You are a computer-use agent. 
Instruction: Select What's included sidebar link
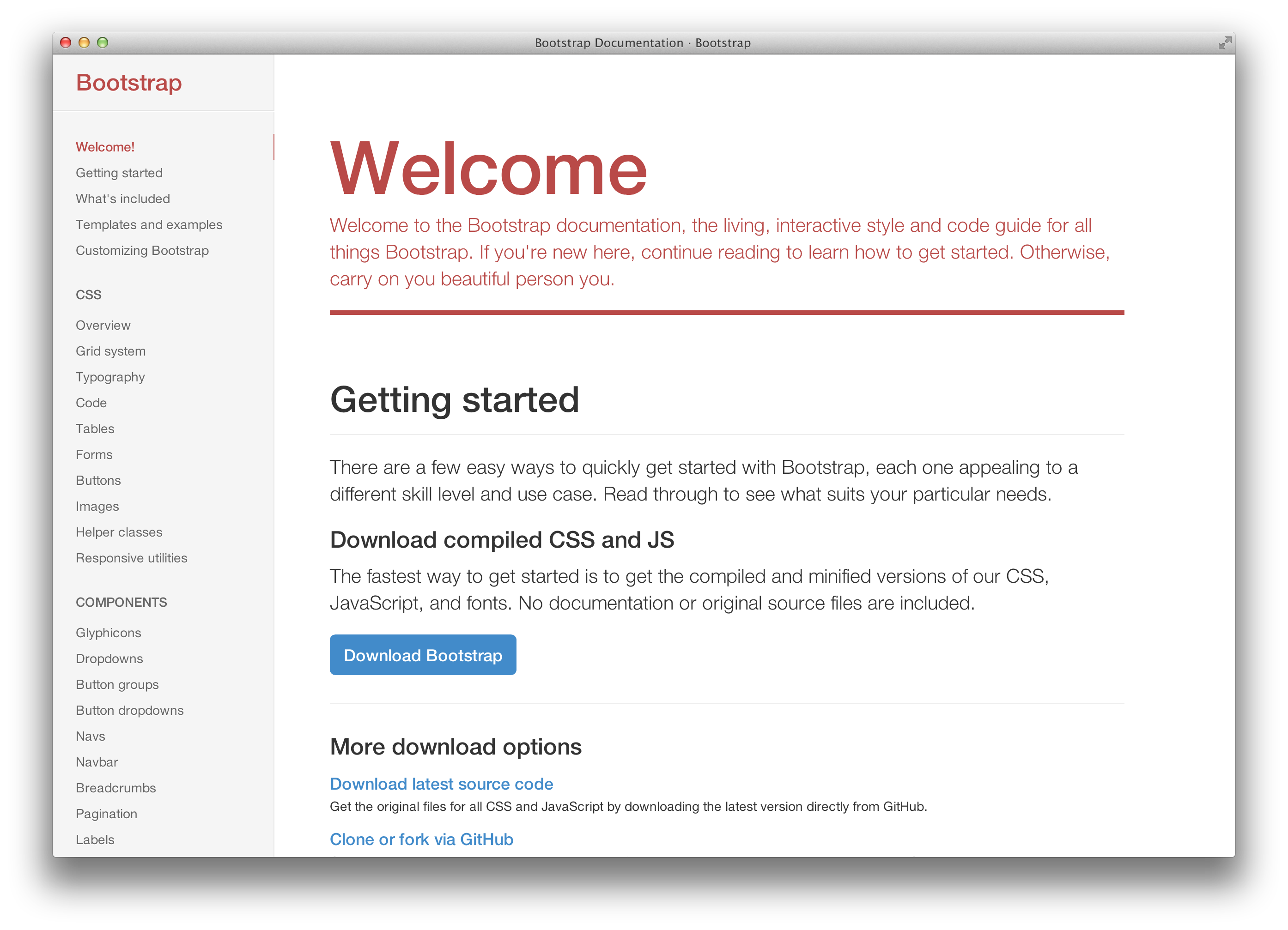(x=123, y=199)
